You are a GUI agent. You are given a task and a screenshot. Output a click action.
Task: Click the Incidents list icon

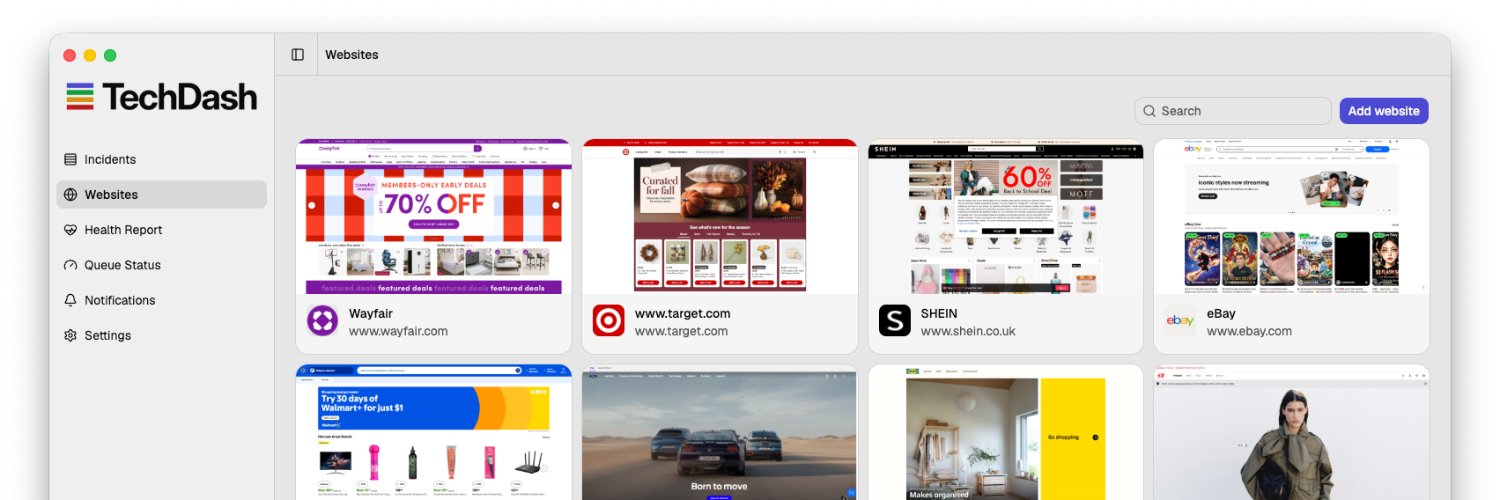point(70,160)
